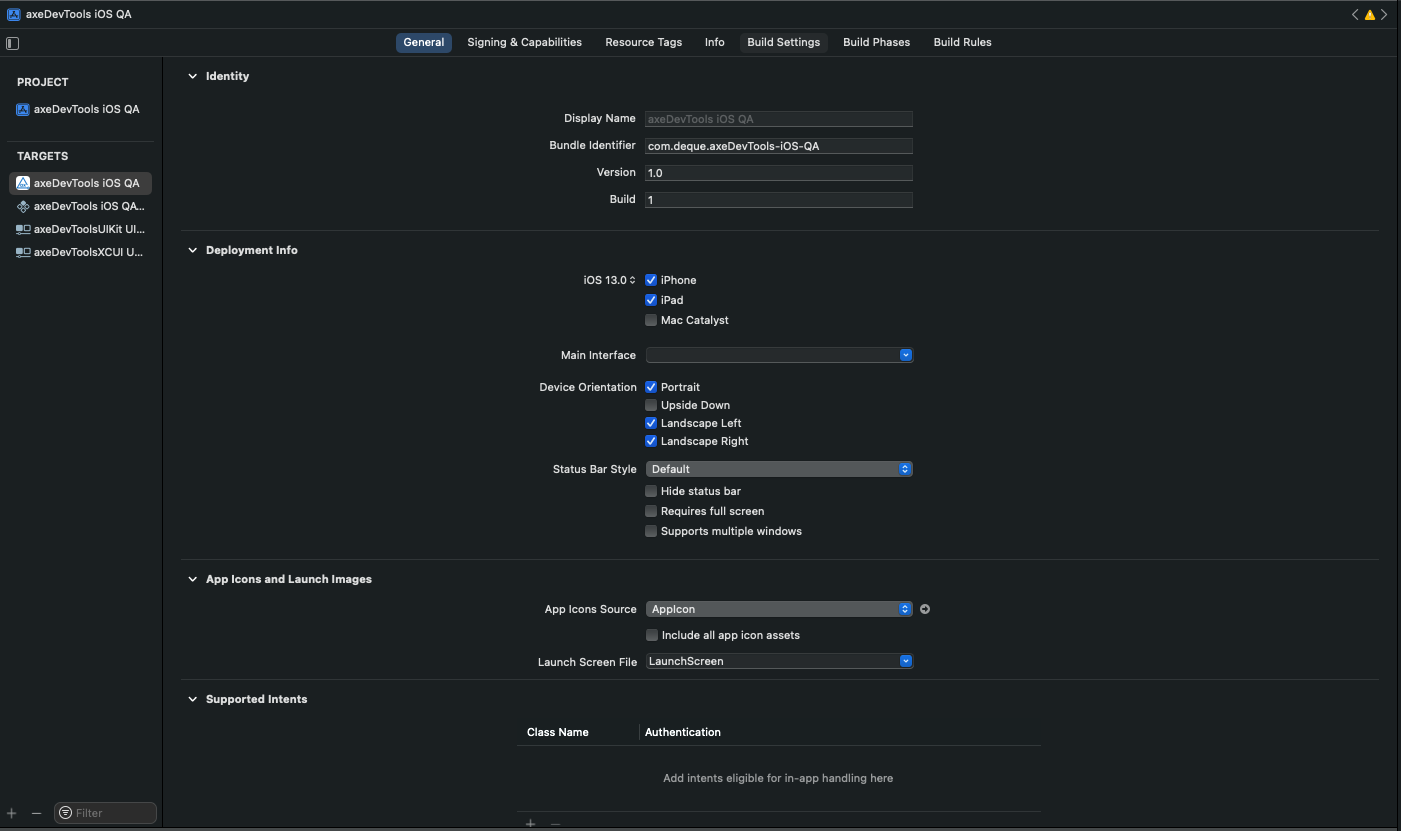1401x831 pixels.
Task: Open the Signing & Capabilities tab
Action: 524,42
